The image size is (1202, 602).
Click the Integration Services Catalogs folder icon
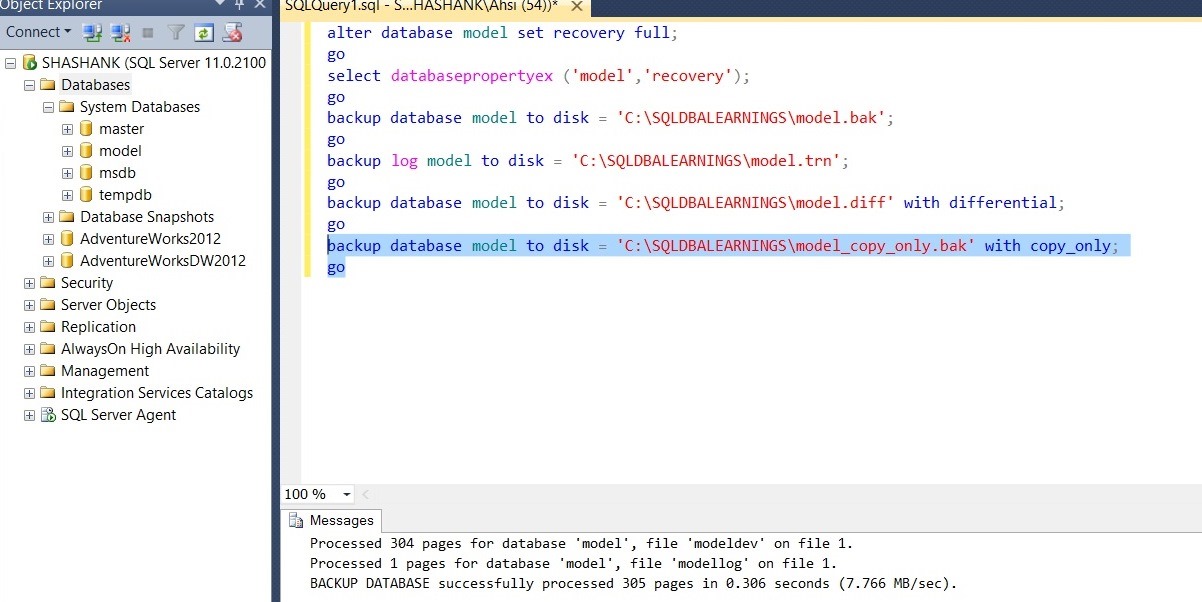coord(48,393)
